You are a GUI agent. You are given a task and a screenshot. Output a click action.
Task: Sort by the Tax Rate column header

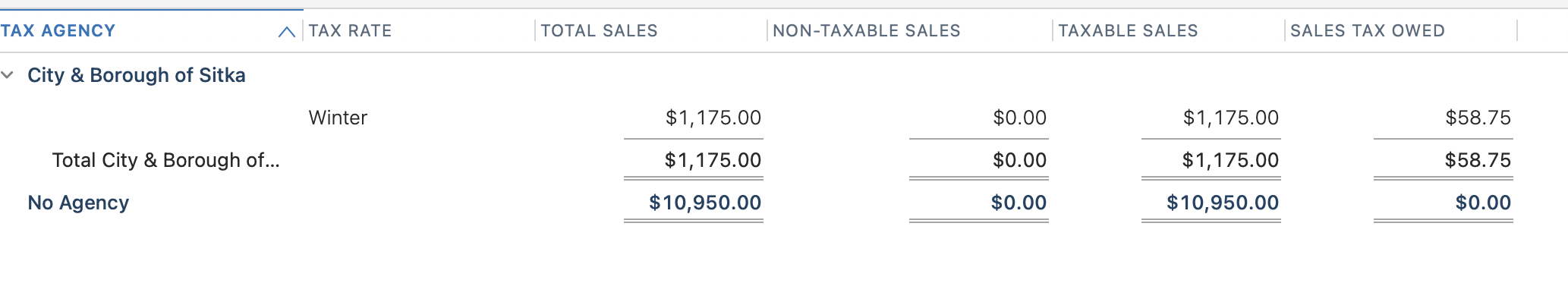350,31
